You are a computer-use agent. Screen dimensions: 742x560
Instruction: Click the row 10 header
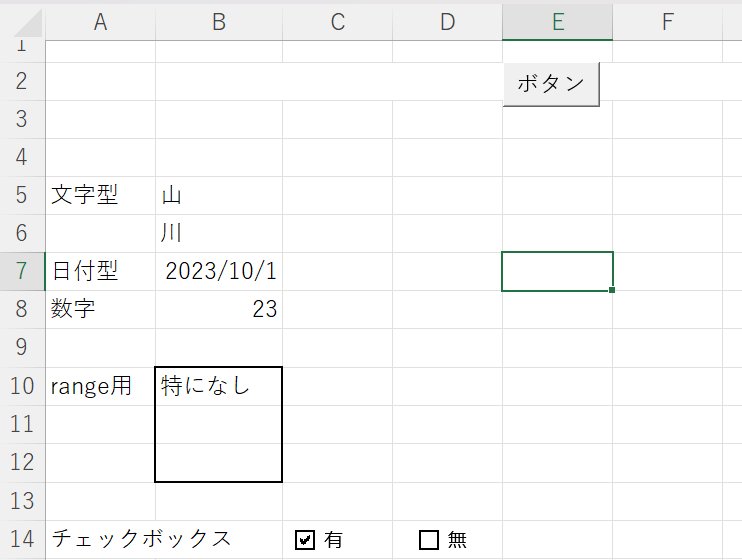22,386
